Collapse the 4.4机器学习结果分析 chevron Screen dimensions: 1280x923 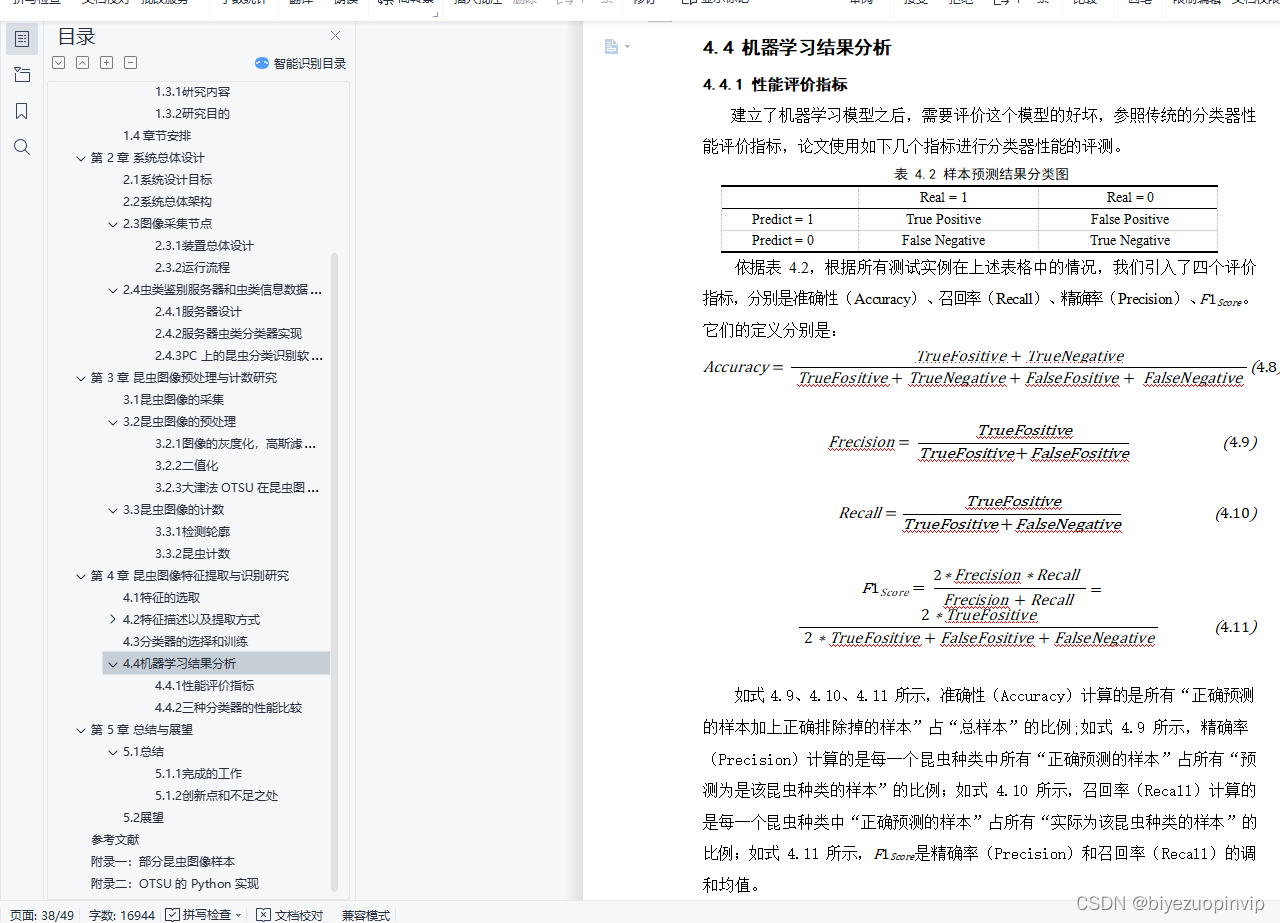(x=113, y=664)
